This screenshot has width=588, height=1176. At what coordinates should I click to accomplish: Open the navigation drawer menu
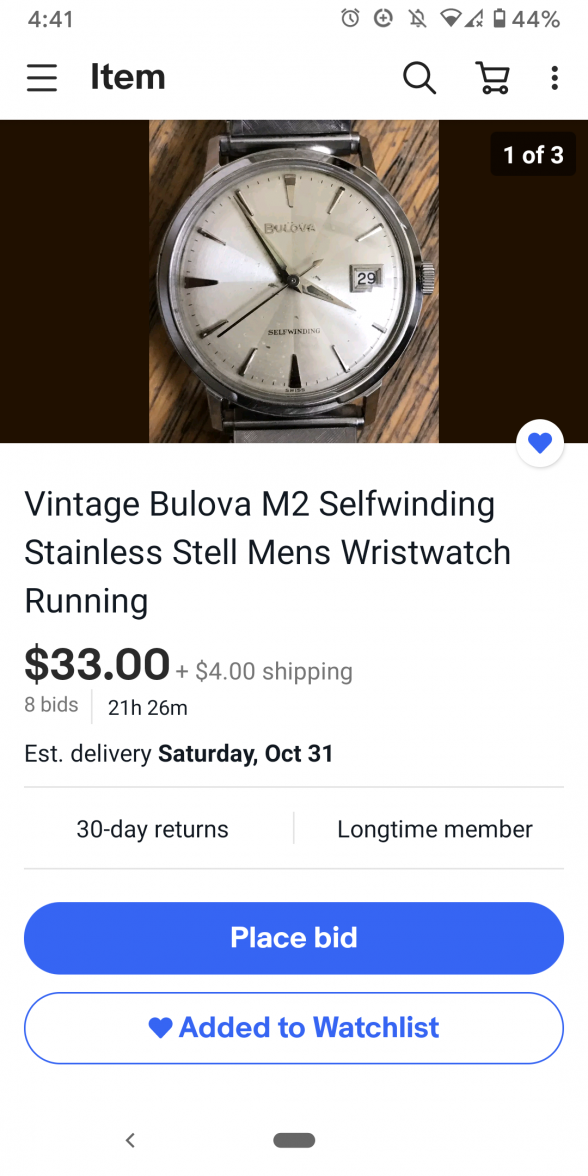pyautogui.click(x=41, y=77)
